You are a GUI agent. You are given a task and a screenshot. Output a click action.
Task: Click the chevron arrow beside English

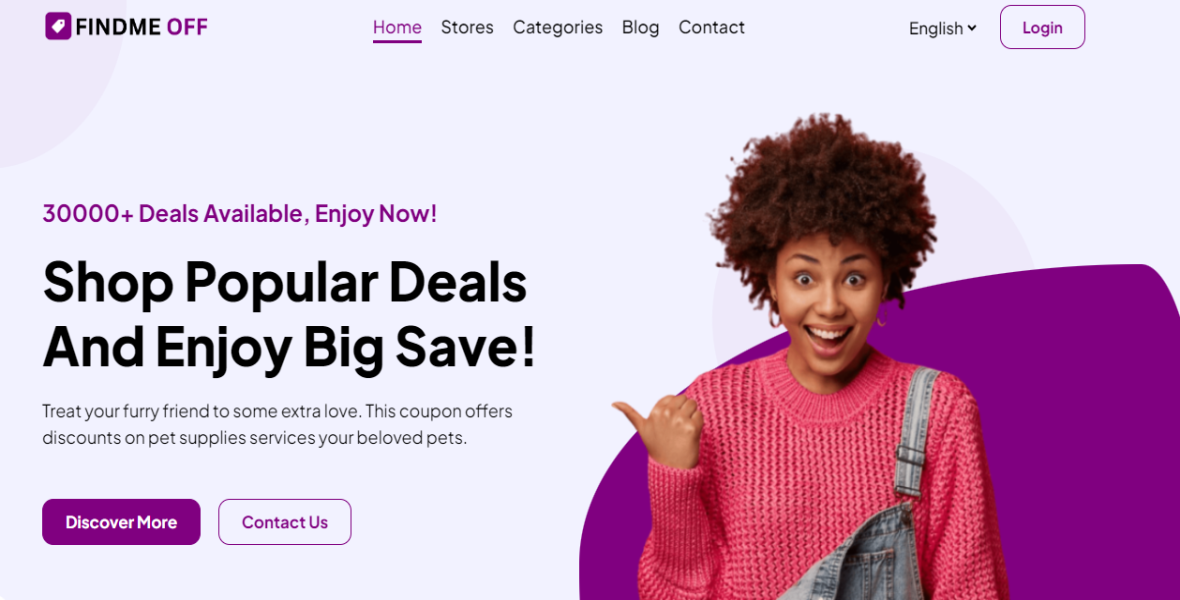pos(972,28)
